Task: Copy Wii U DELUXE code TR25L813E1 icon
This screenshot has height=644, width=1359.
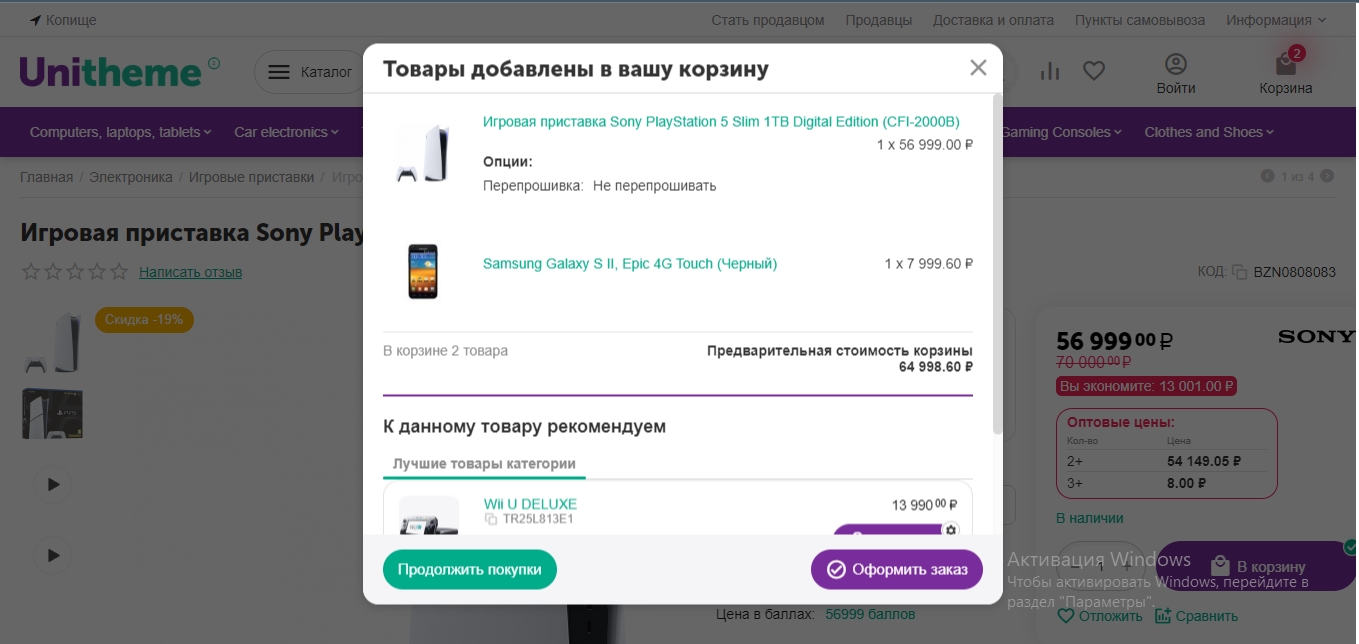Action: 491,520
